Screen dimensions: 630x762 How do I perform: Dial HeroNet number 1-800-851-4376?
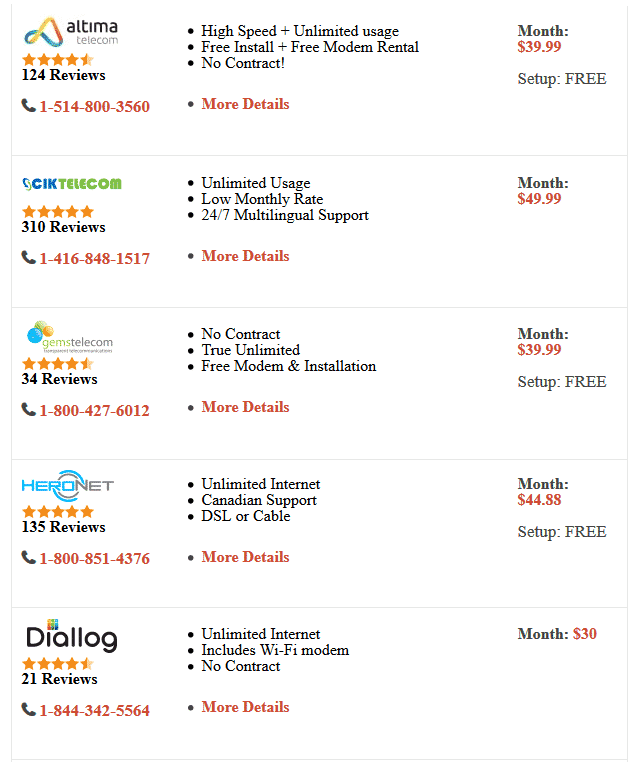[x=94, y=559]
